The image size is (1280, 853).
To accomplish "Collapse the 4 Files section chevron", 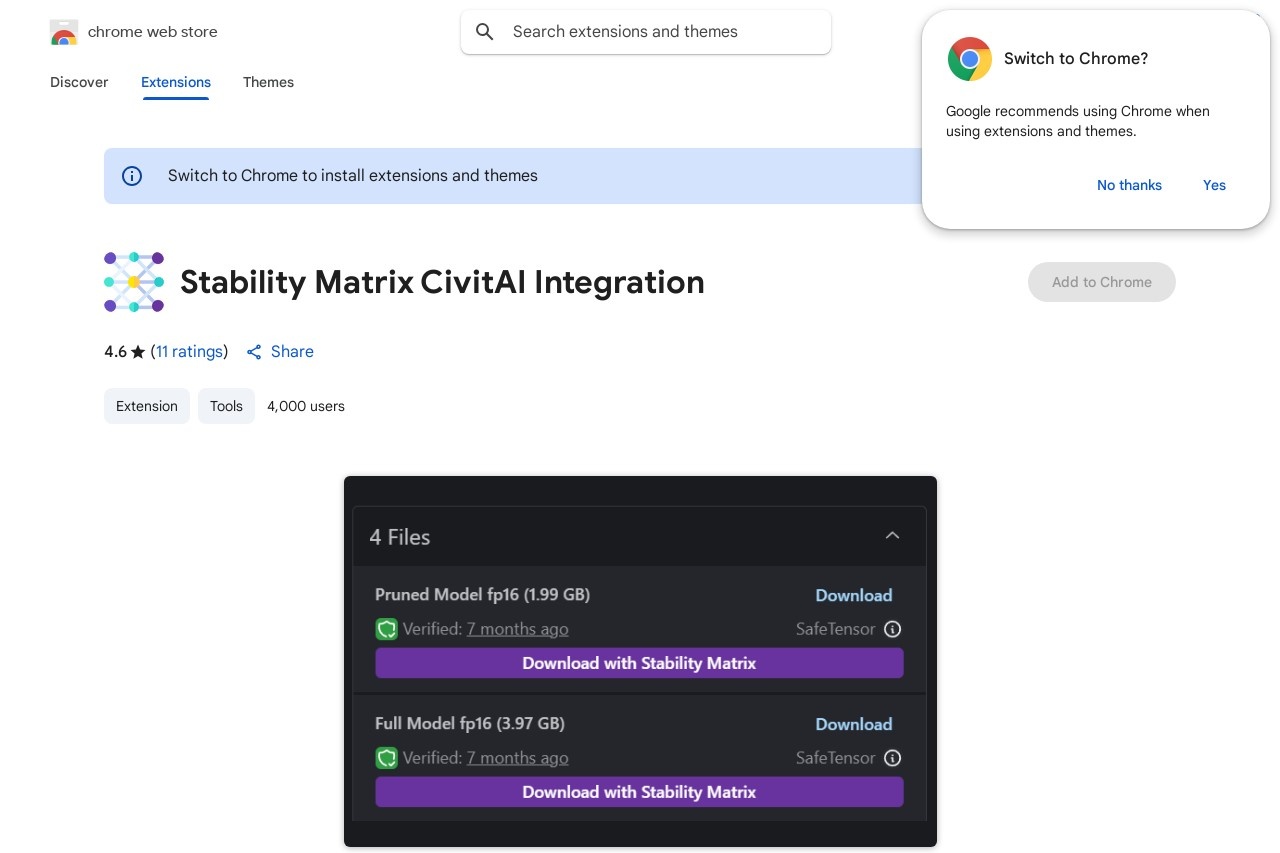I will coord(893,536).
